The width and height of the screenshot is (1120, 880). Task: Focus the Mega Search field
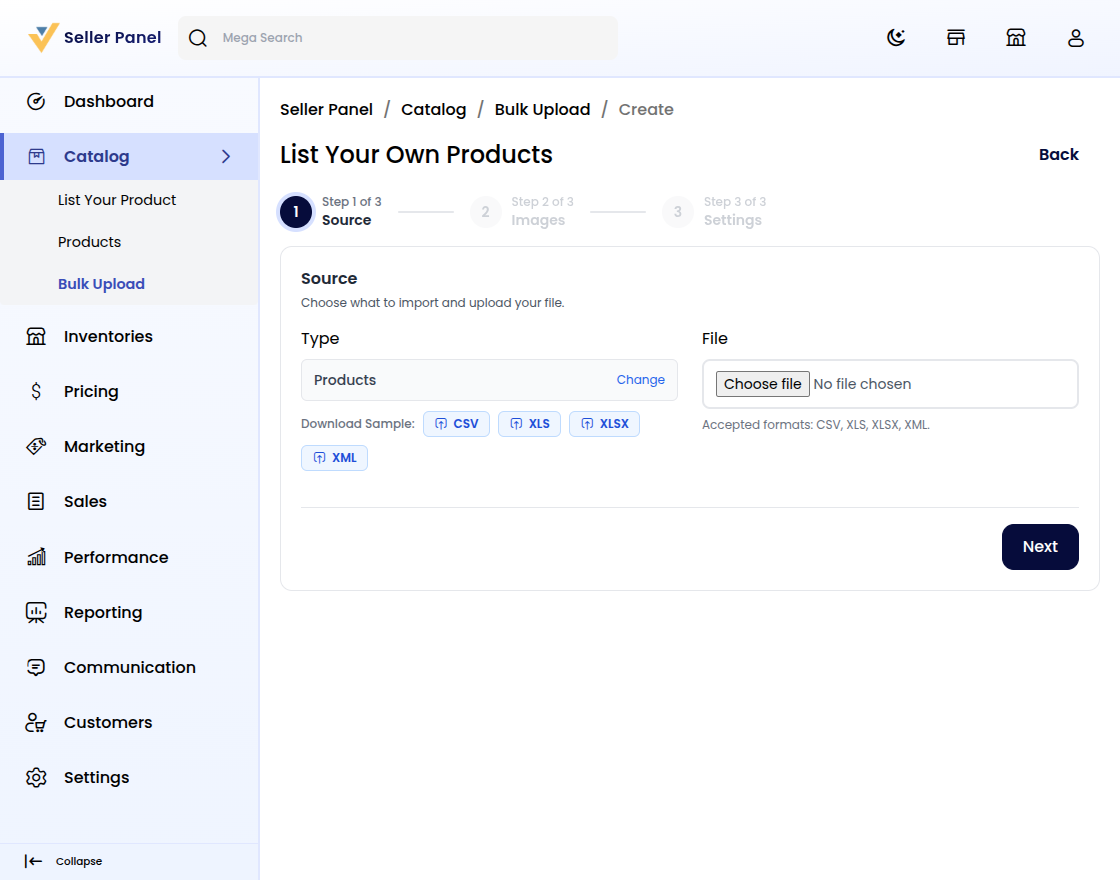click(398, 38)
